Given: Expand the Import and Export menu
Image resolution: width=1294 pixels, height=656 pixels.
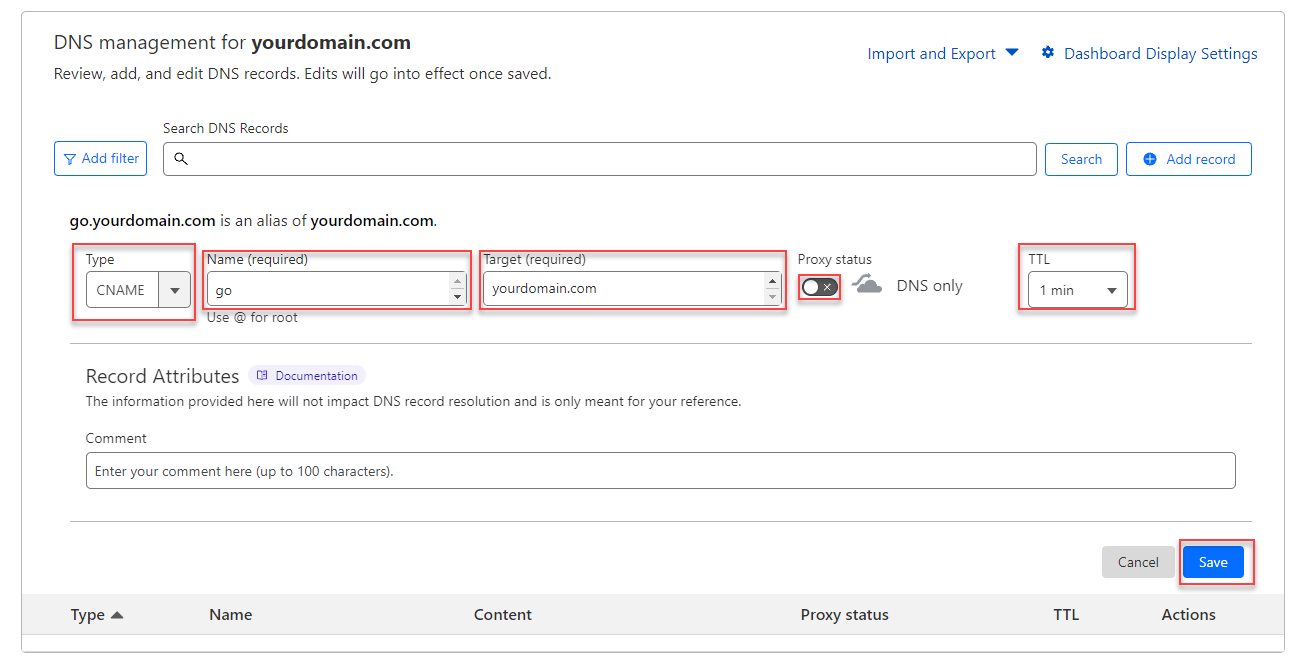Looking at the screenshot, I should click(x=932, y=52).
